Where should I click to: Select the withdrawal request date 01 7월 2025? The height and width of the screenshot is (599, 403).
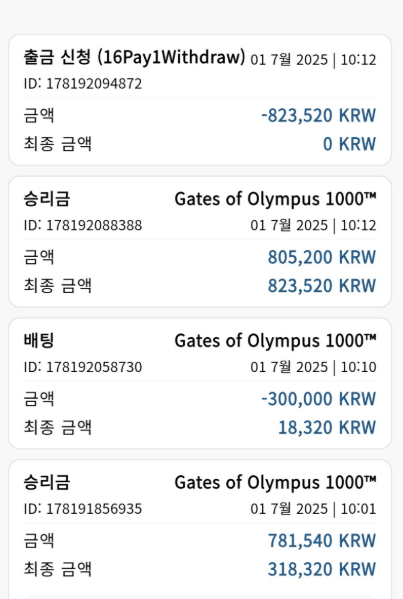click(289, 60)
